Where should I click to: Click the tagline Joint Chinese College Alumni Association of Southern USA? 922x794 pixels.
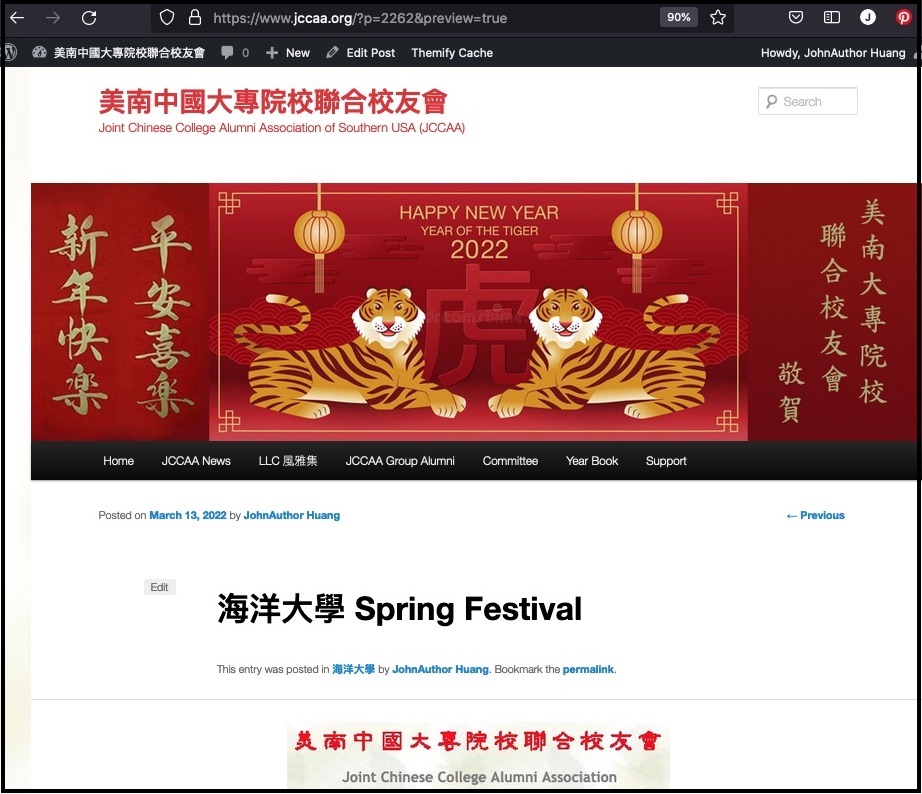point(282,128)
